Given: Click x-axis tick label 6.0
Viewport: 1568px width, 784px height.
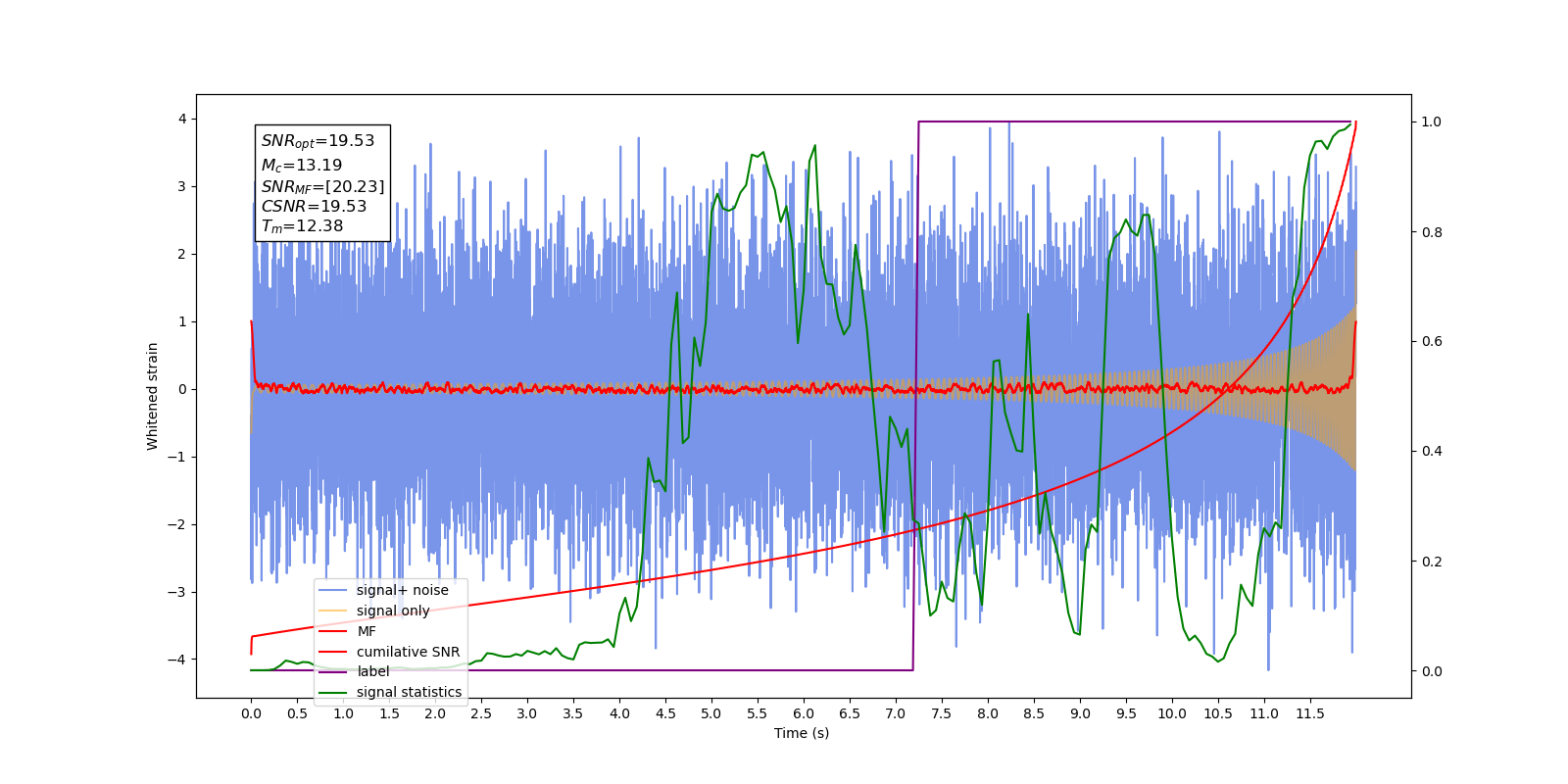Looking at the screenshot, I should (804, 713).
